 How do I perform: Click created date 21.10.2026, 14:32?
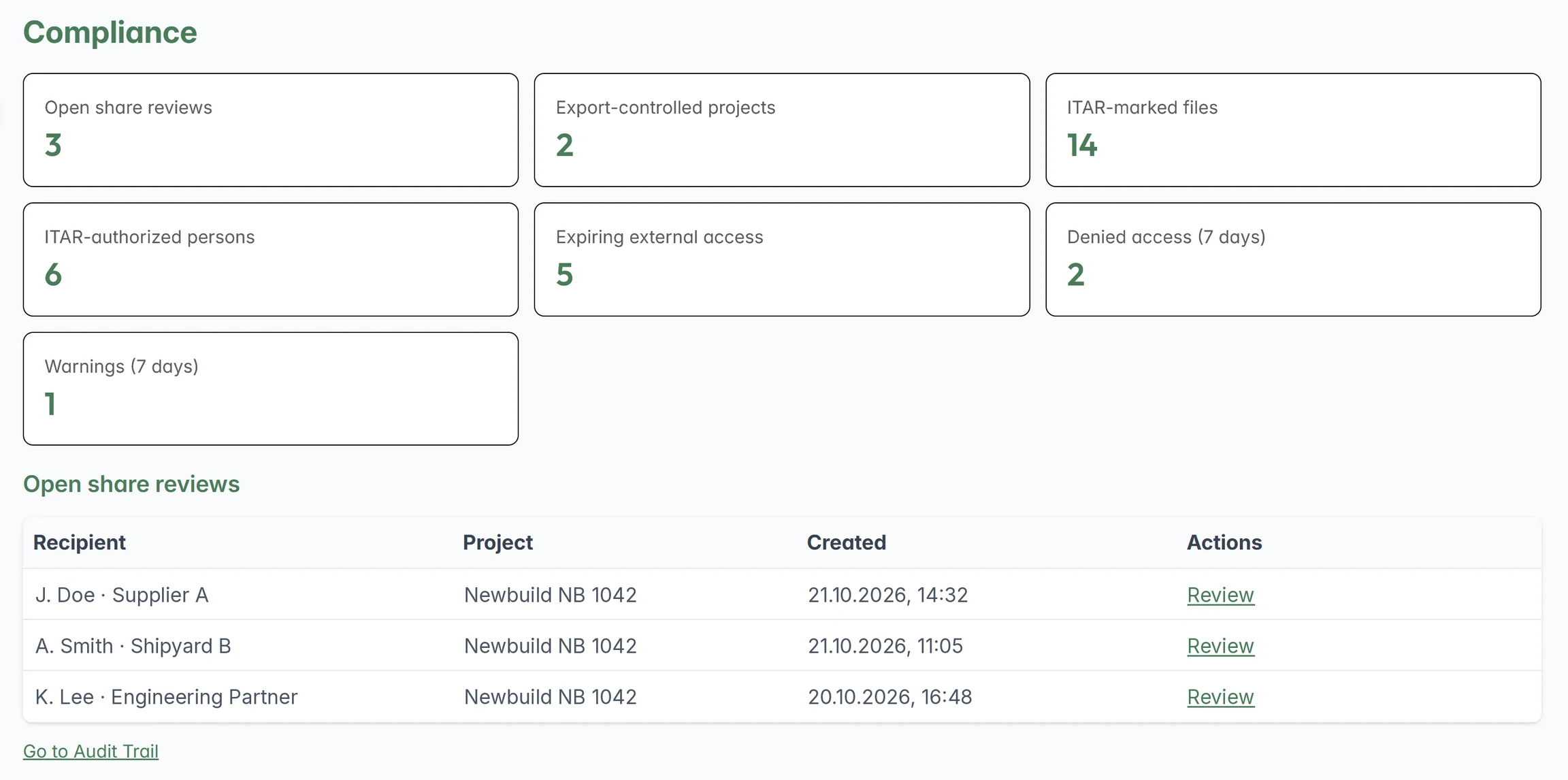(887, 595)
